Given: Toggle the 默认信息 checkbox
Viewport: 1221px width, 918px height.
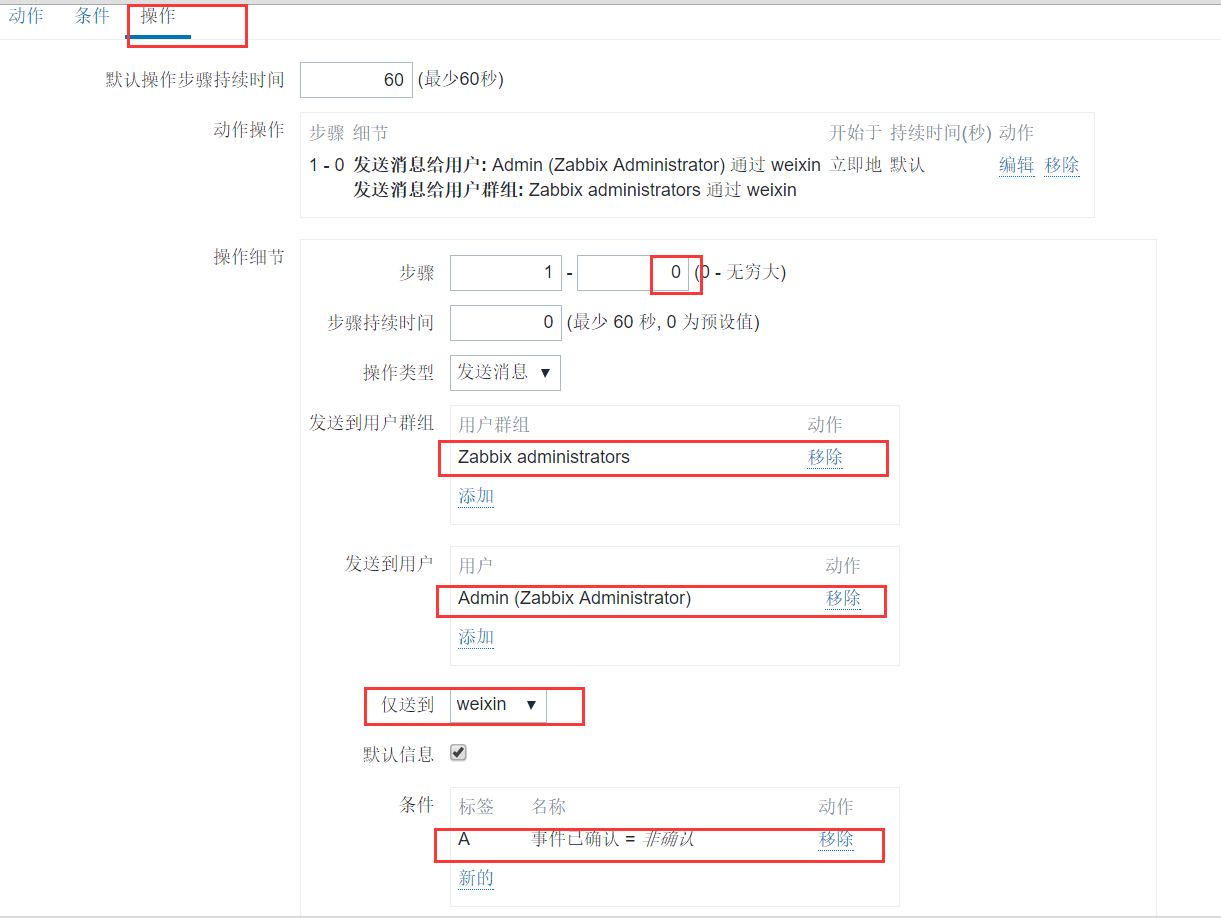Looking at the screenshot, I should (458, 753).
